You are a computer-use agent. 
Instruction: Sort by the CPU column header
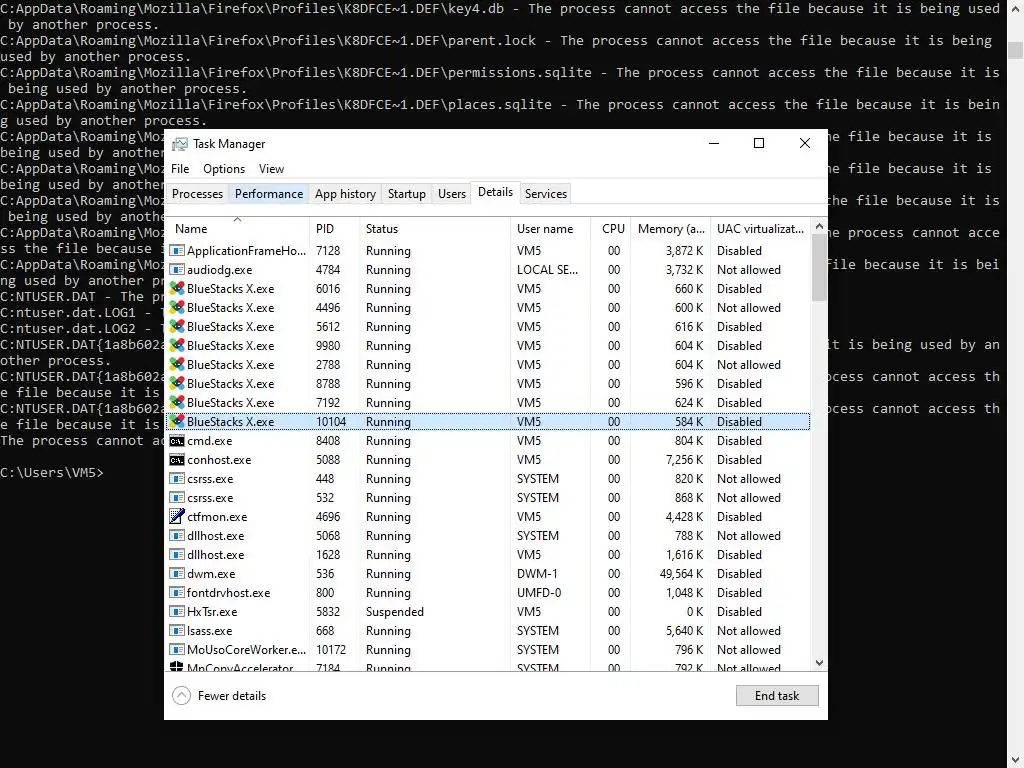coord(611,229)
